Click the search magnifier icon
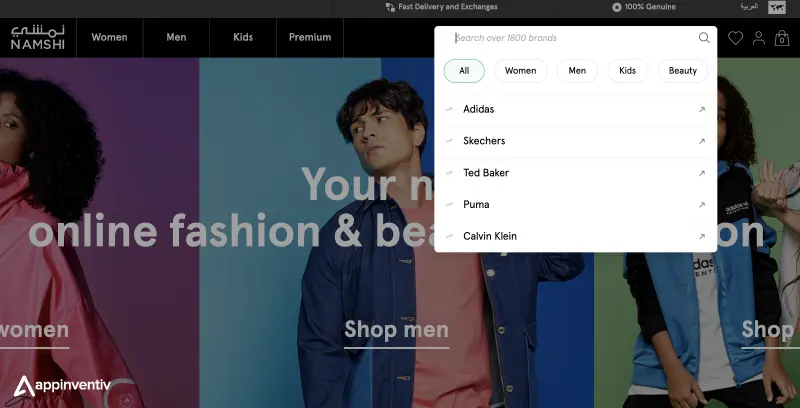Image resolution: width=800 pixels, height=408 pixels. [704, 38]
